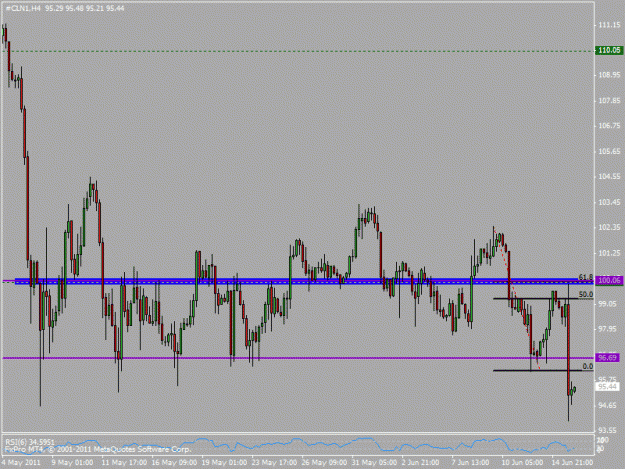
Task: Click the 102.35 price scale value
Action: click(x=609, y=228)
